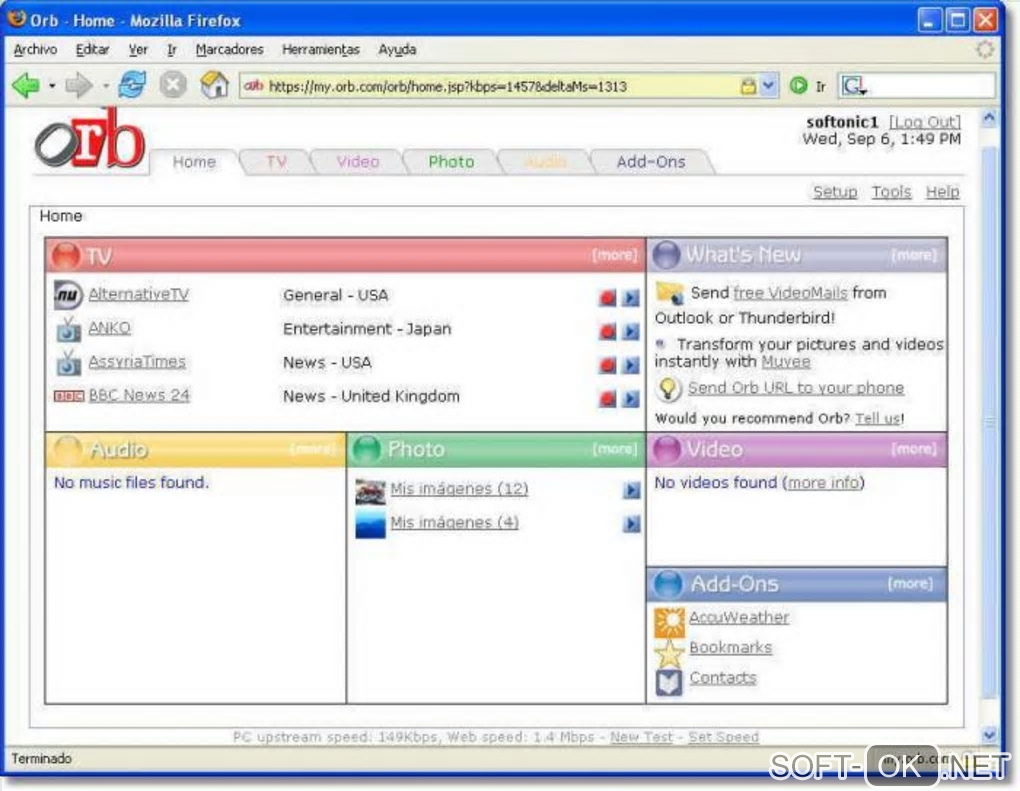
Task: Click the Orb logo
Action: 90,140
